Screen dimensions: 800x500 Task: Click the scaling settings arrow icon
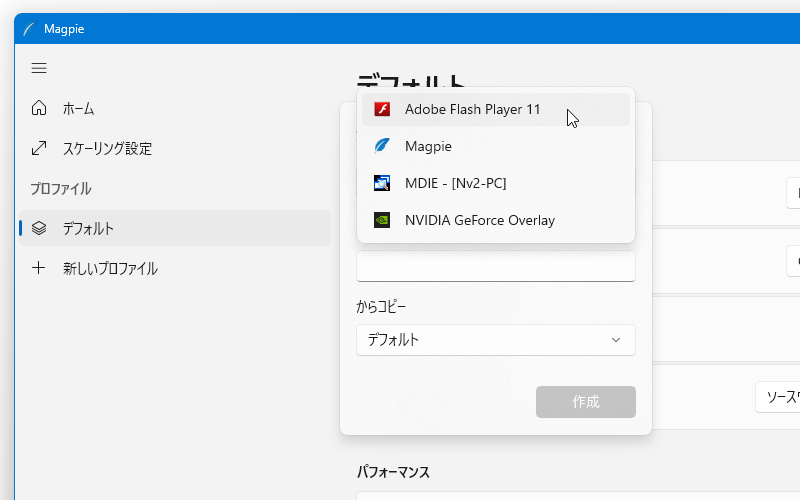[39, 148]
